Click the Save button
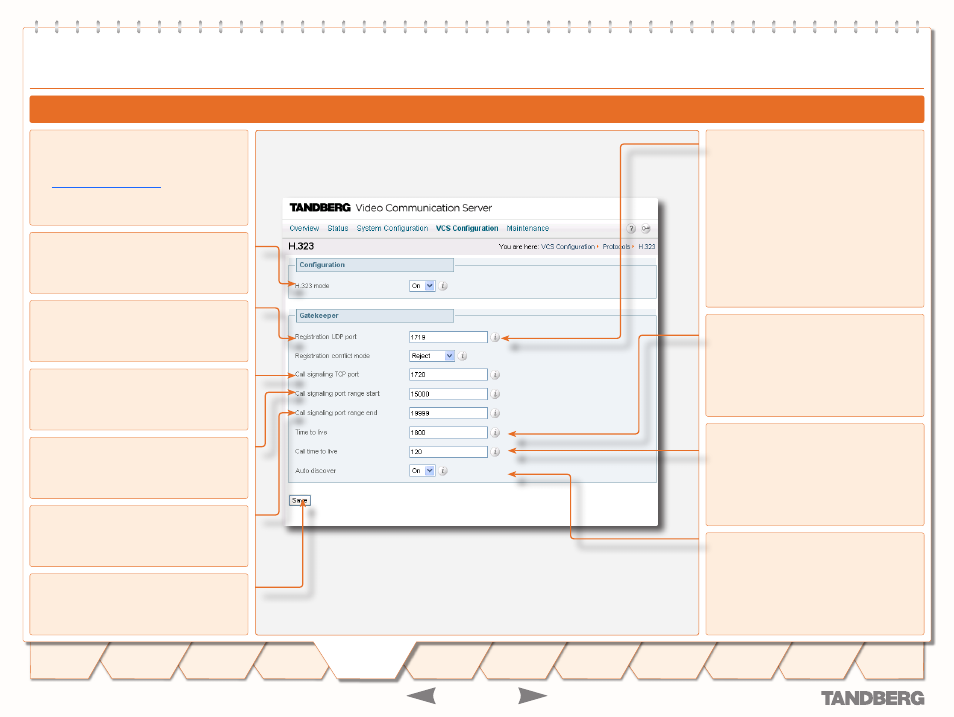The width and height of the screenshot is (954, 717). coord(299,500)
